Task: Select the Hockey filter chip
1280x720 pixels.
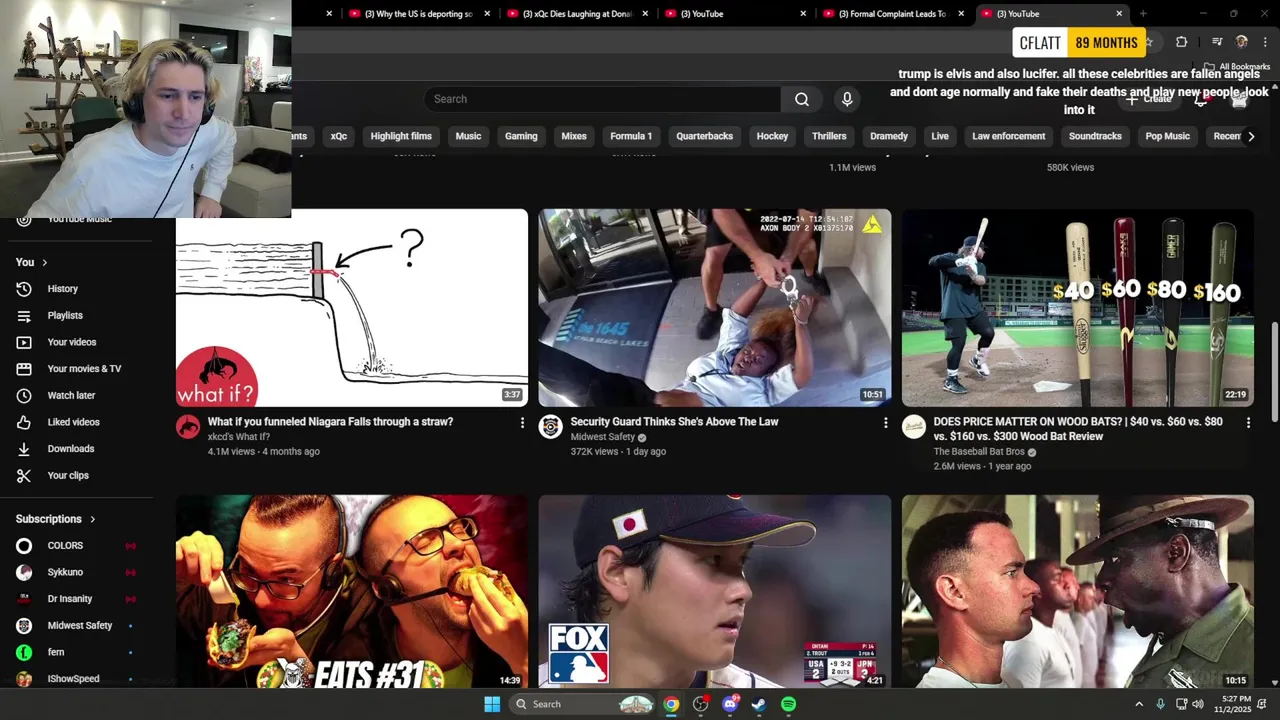Action: (772, 136)
